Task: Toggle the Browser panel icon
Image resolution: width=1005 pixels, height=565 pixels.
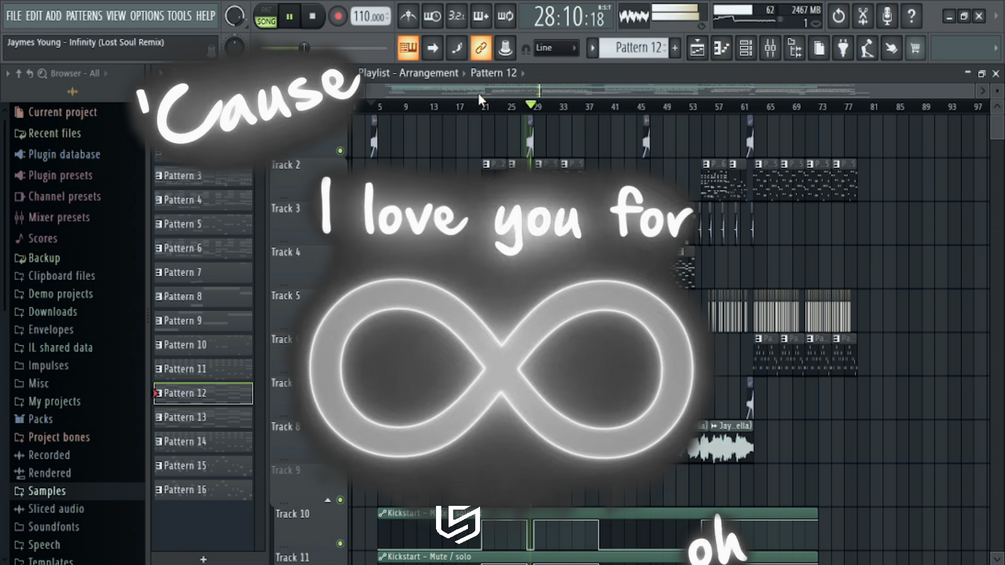Action: (795, 48)
